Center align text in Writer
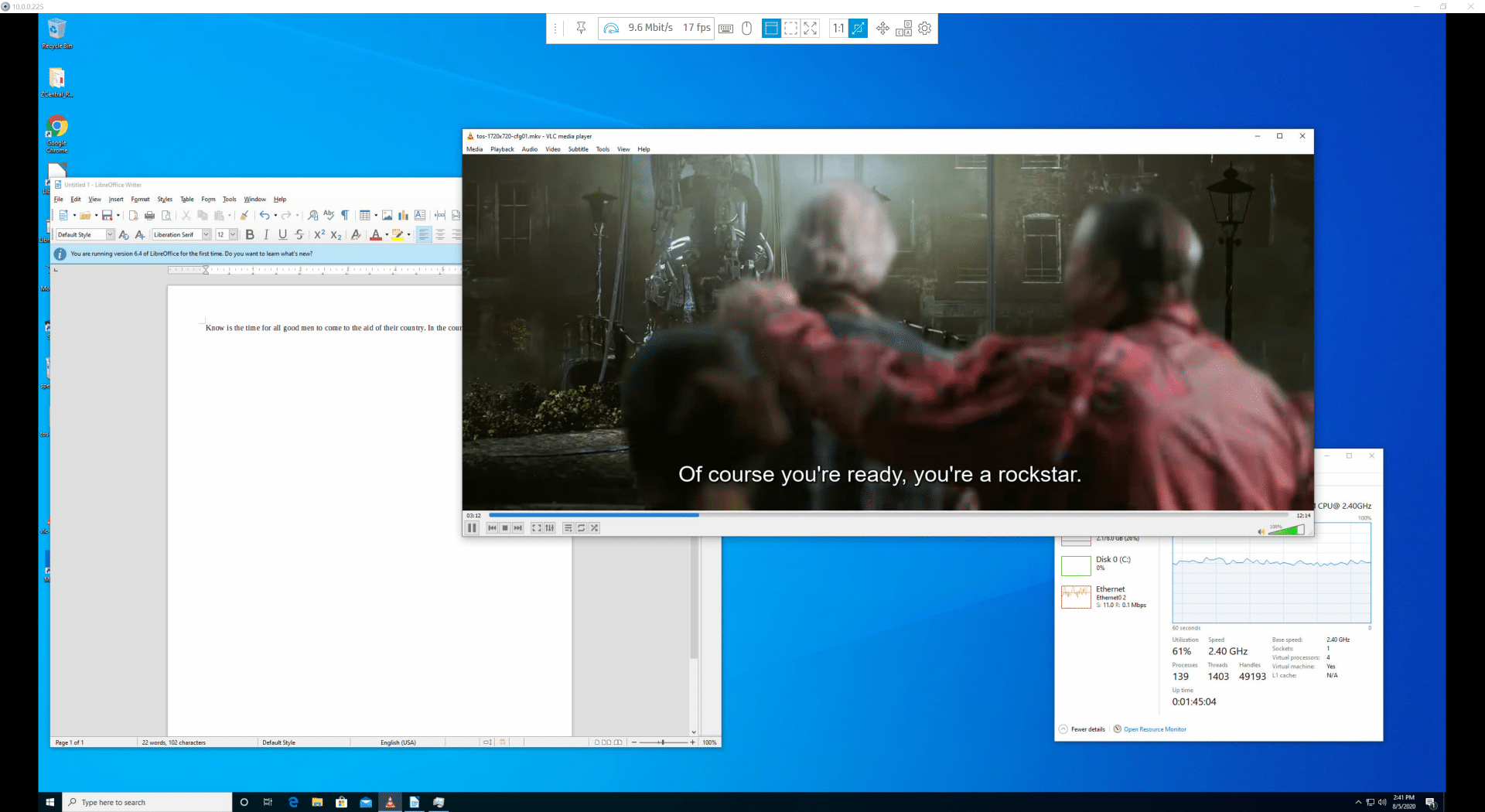The width and height of the screenshot is (1485, 812). 440,235
